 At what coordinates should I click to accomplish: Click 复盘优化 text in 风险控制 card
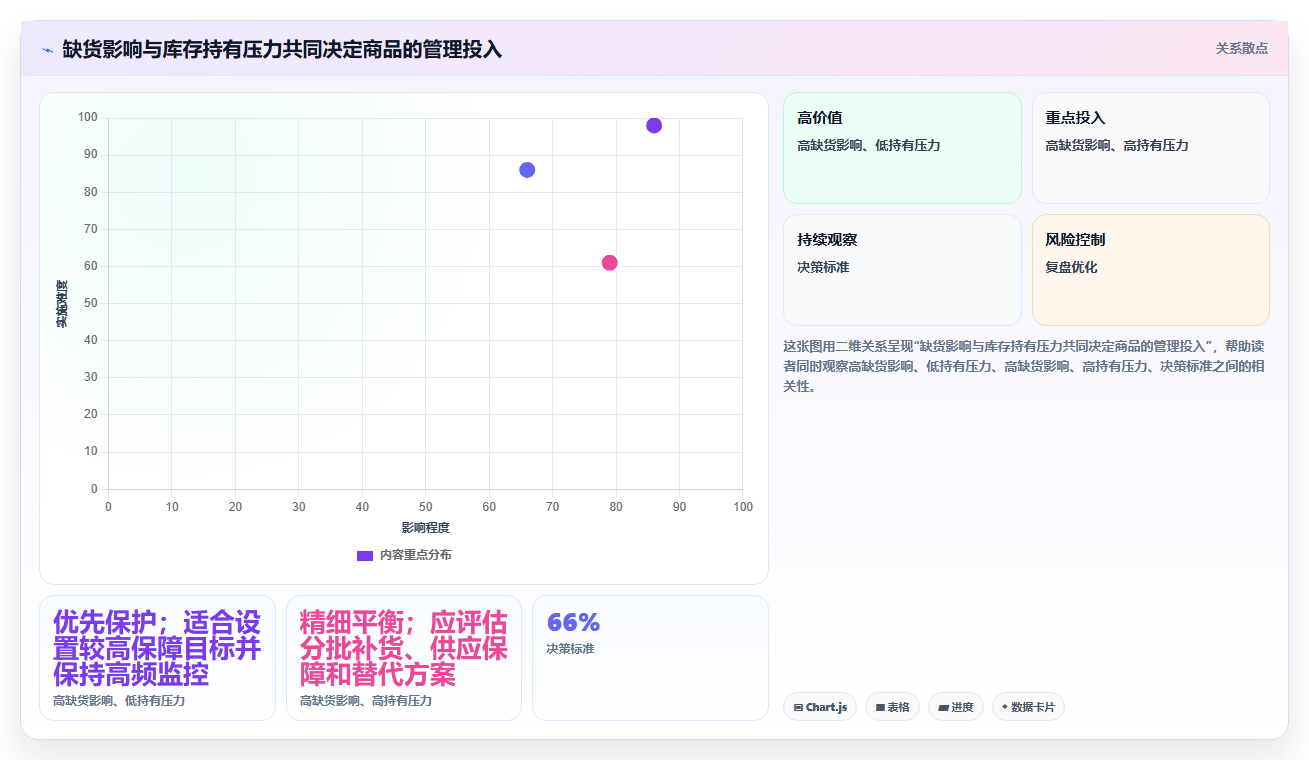tap(1071, 268)
